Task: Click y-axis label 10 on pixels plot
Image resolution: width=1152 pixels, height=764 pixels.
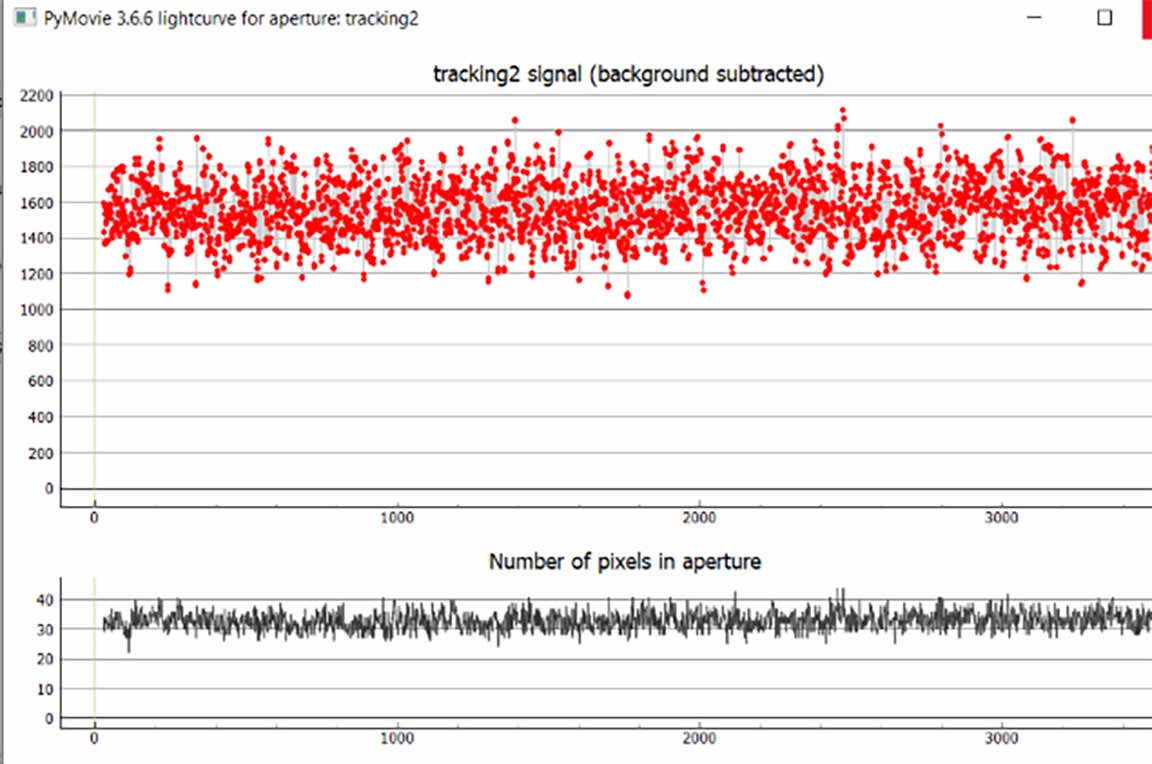Action: pos(45,689)
